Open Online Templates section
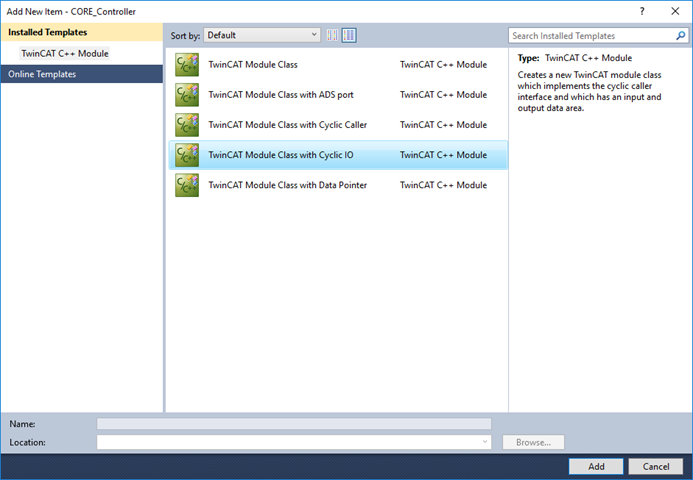This screenshot has width=693, height=480. 82,74
